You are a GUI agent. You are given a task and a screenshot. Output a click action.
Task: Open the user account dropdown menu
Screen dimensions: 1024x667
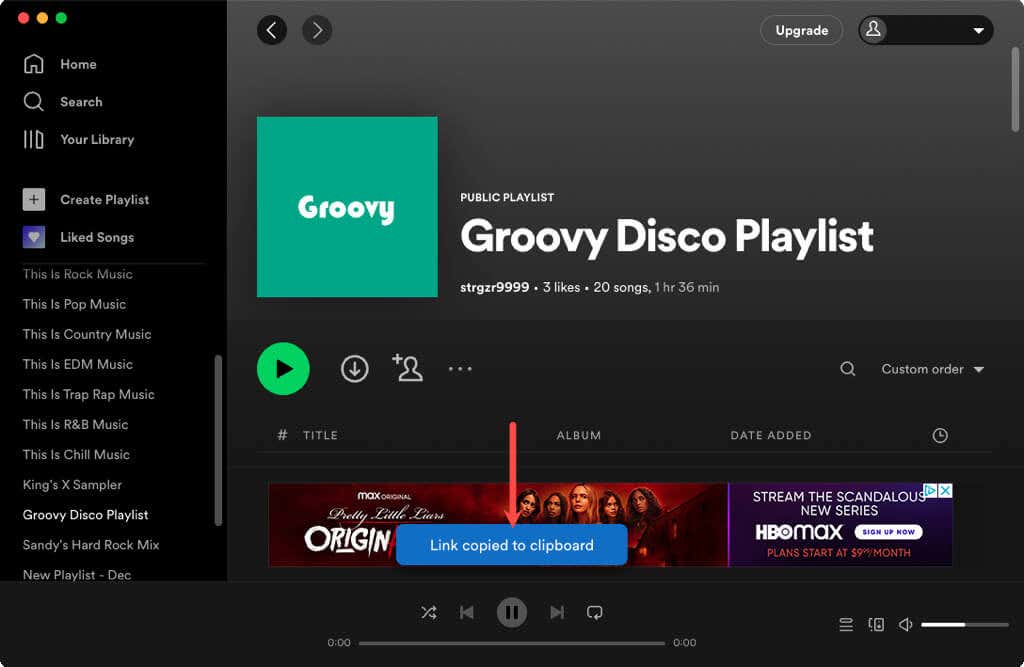[925, 30]
